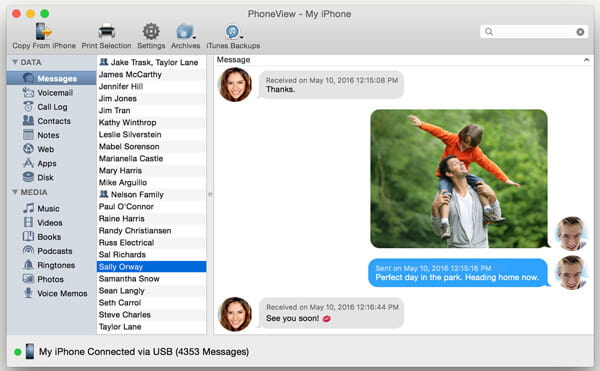Open Settings gear in toolbar
The width and height of the screenshot is (600, 371).
[151, 31]
